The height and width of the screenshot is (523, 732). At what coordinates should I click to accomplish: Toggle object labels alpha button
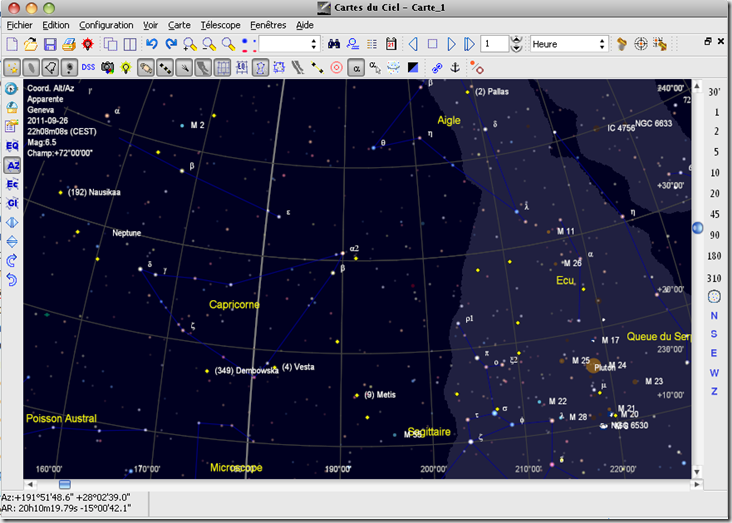click(356, 68)
